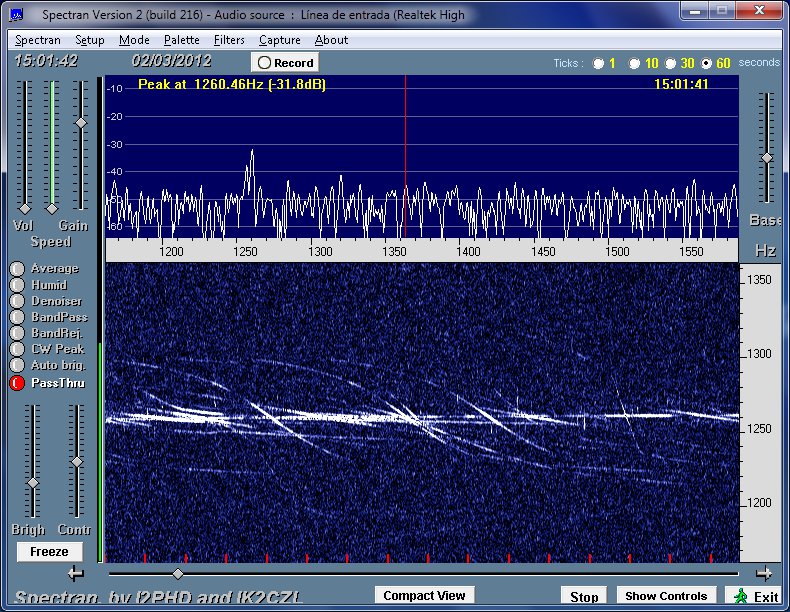Close the Spectran window

tap(759, 11)
